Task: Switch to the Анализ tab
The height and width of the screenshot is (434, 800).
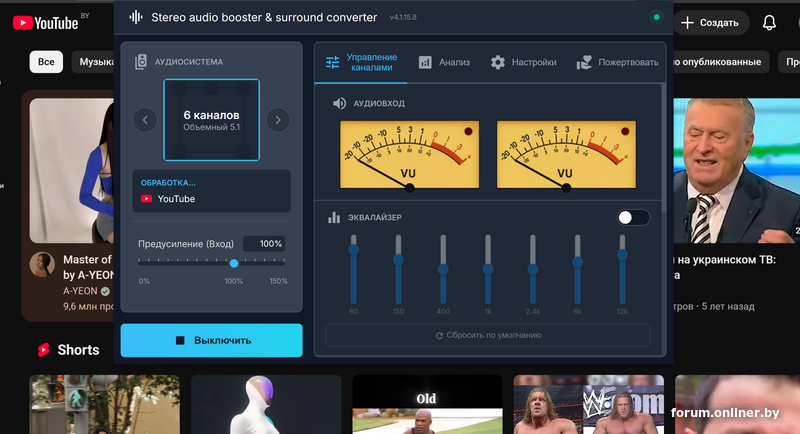Action: pyautogui.click(x=444, y=62)
